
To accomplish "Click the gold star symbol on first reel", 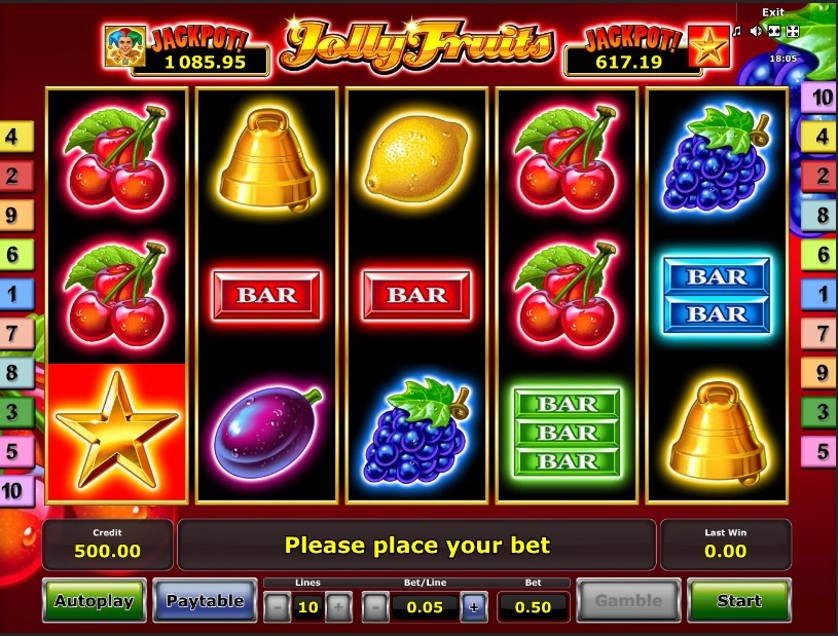I will (x=117, y=431).
